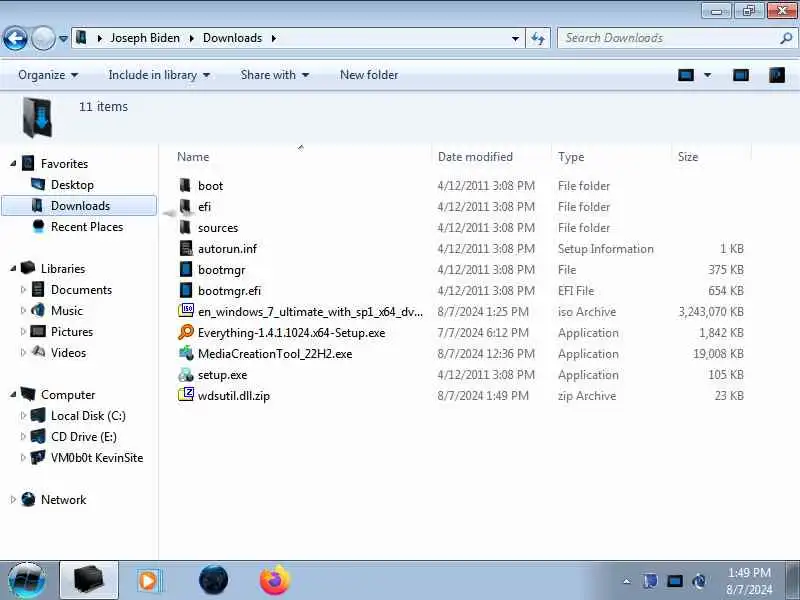Select the Everything-1.4.1.1024.x64-Setup.exe icon
The height and width of the screenshot is (600, 800).
click(x=186, y=332)
